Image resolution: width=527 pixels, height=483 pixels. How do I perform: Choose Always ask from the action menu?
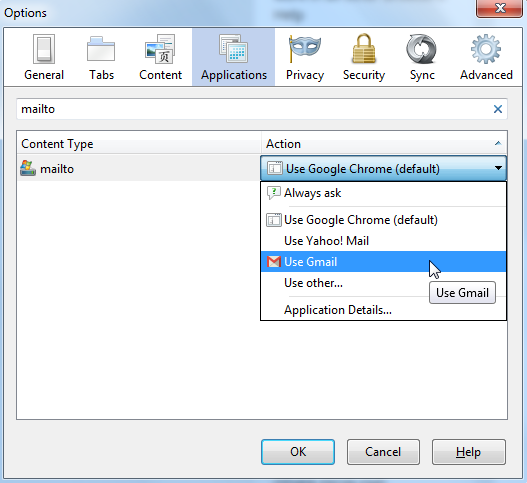(x=383, y=193)
